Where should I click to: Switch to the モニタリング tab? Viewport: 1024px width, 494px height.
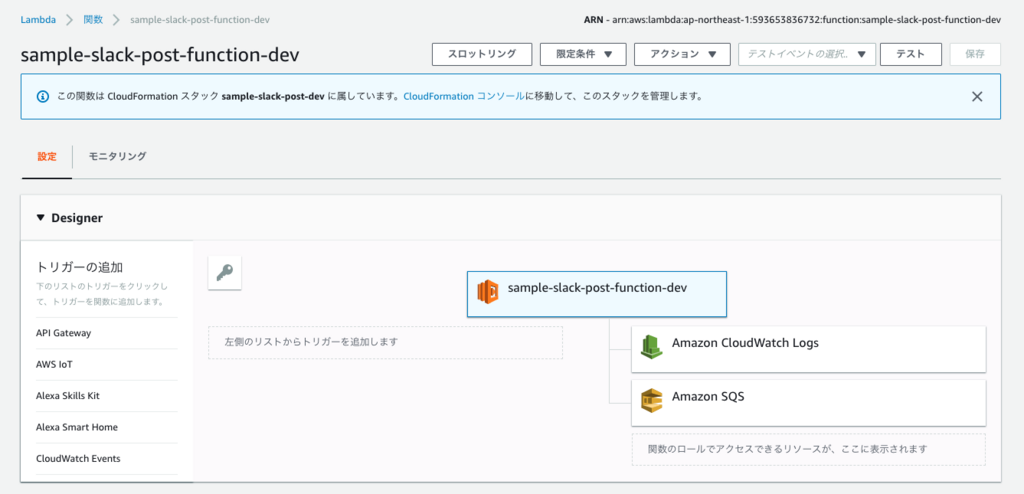[118, 157]
